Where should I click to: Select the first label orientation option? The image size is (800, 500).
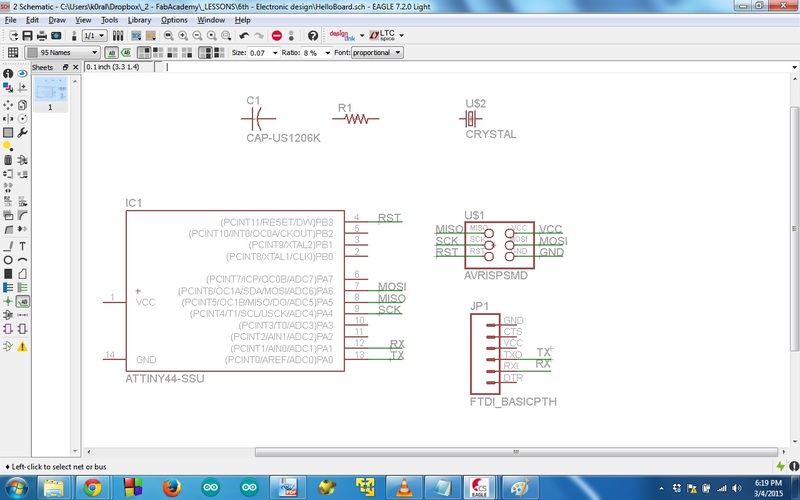tap(144, 53)
